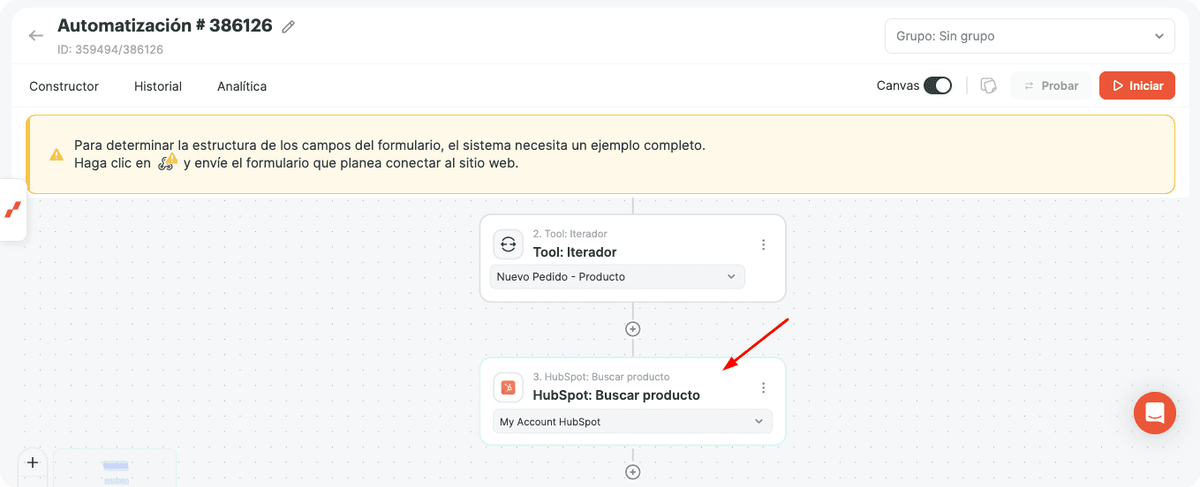Click the copy automation icon
1200x487 pixels.
pos(989,86)
